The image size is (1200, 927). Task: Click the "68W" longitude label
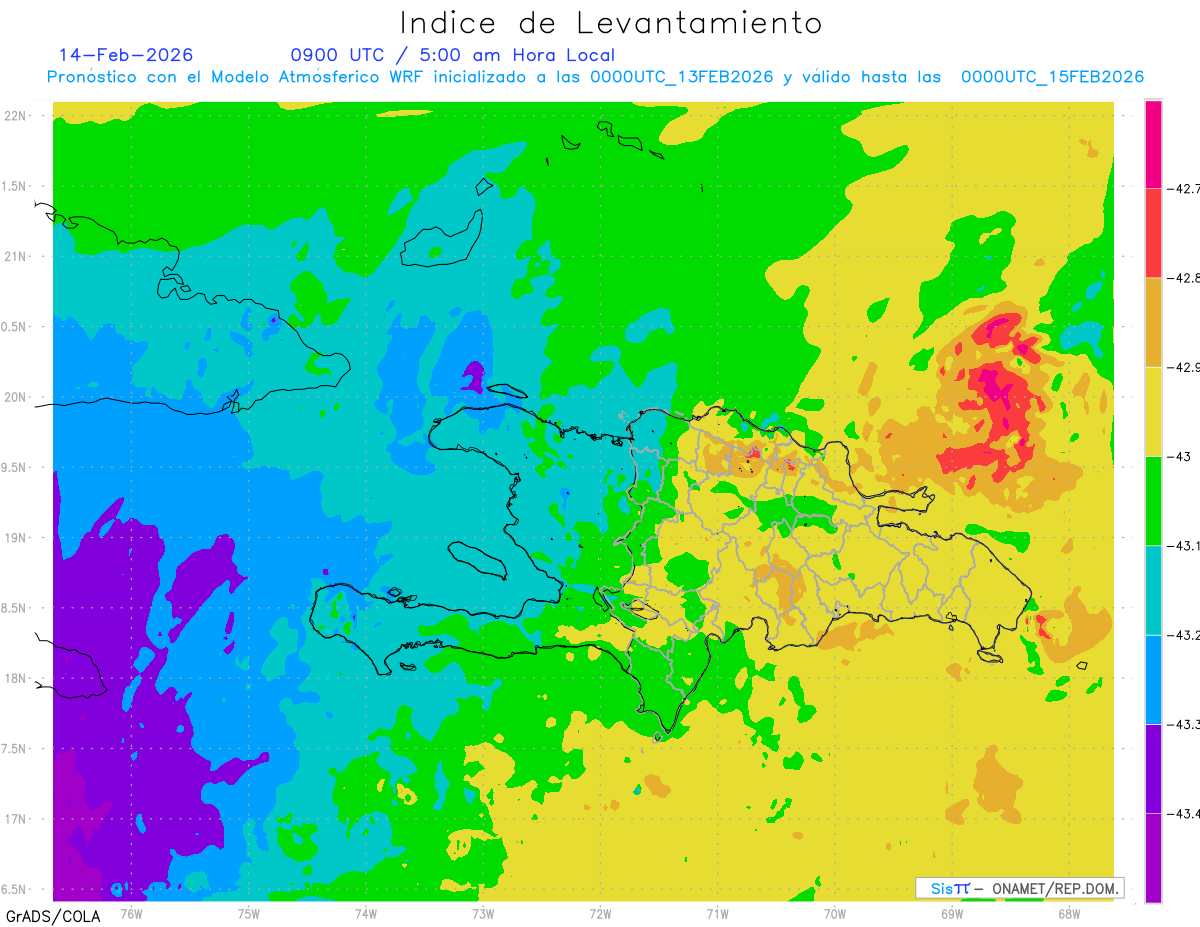coord(1068,913)
